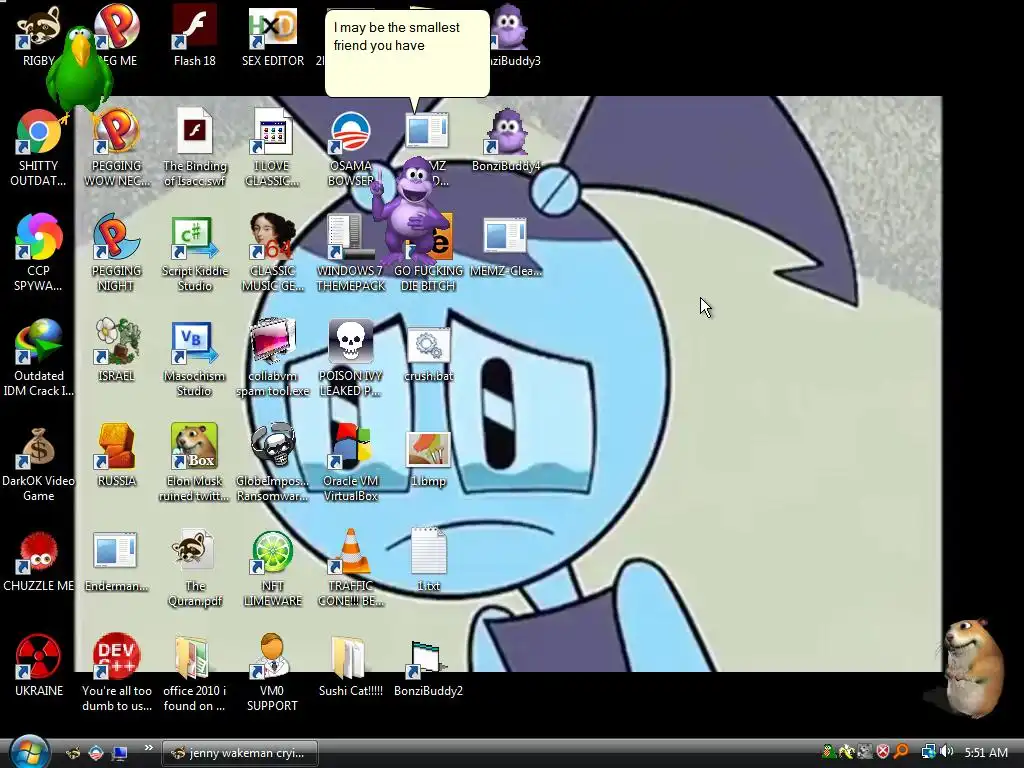Click Show Desktop in Quick Launch
Screen dimensions: 1024x768
(x=120, y=753)
